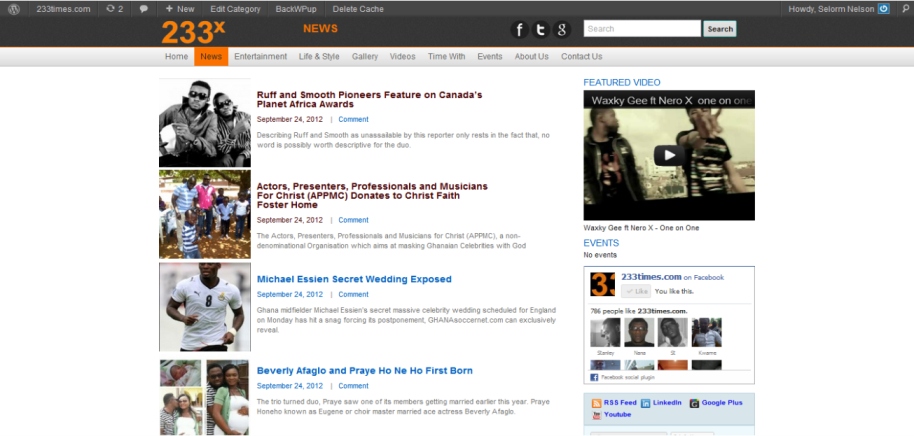Go to the Home tab
Screen dimensions: 914x436
click(176, 57)
